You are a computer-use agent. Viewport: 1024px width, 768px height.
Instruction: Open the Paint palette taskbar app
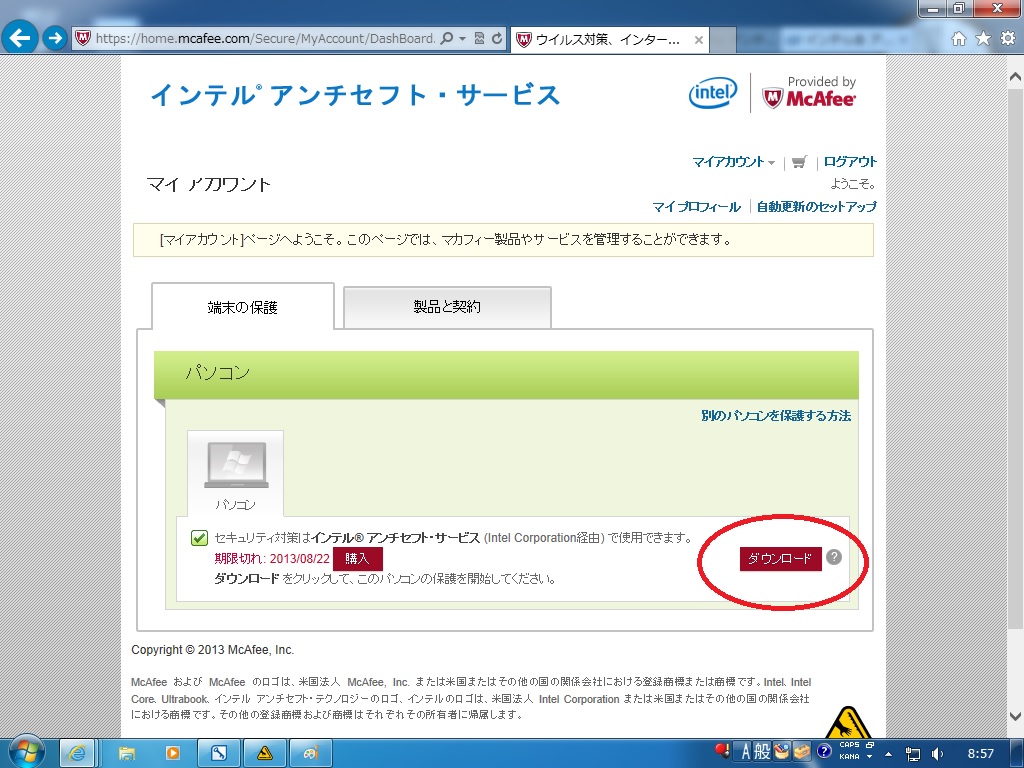click(x=311, y=754)
